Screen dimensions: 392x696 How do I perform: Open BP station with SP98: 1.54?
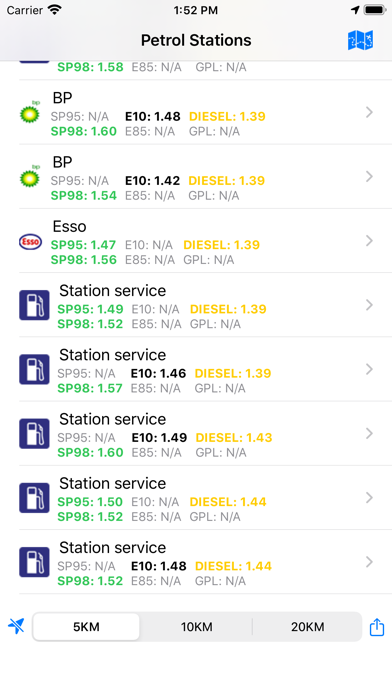click(x=205, y=177)
